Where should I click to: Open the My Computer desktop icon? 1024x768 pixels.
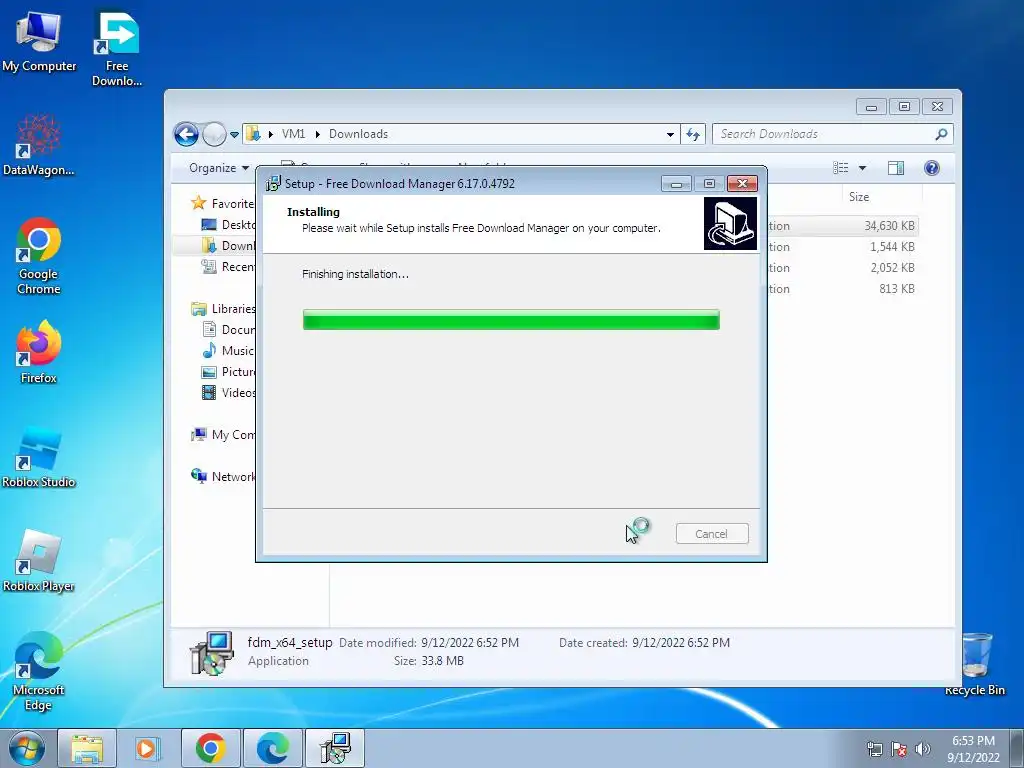pos(39,42)
